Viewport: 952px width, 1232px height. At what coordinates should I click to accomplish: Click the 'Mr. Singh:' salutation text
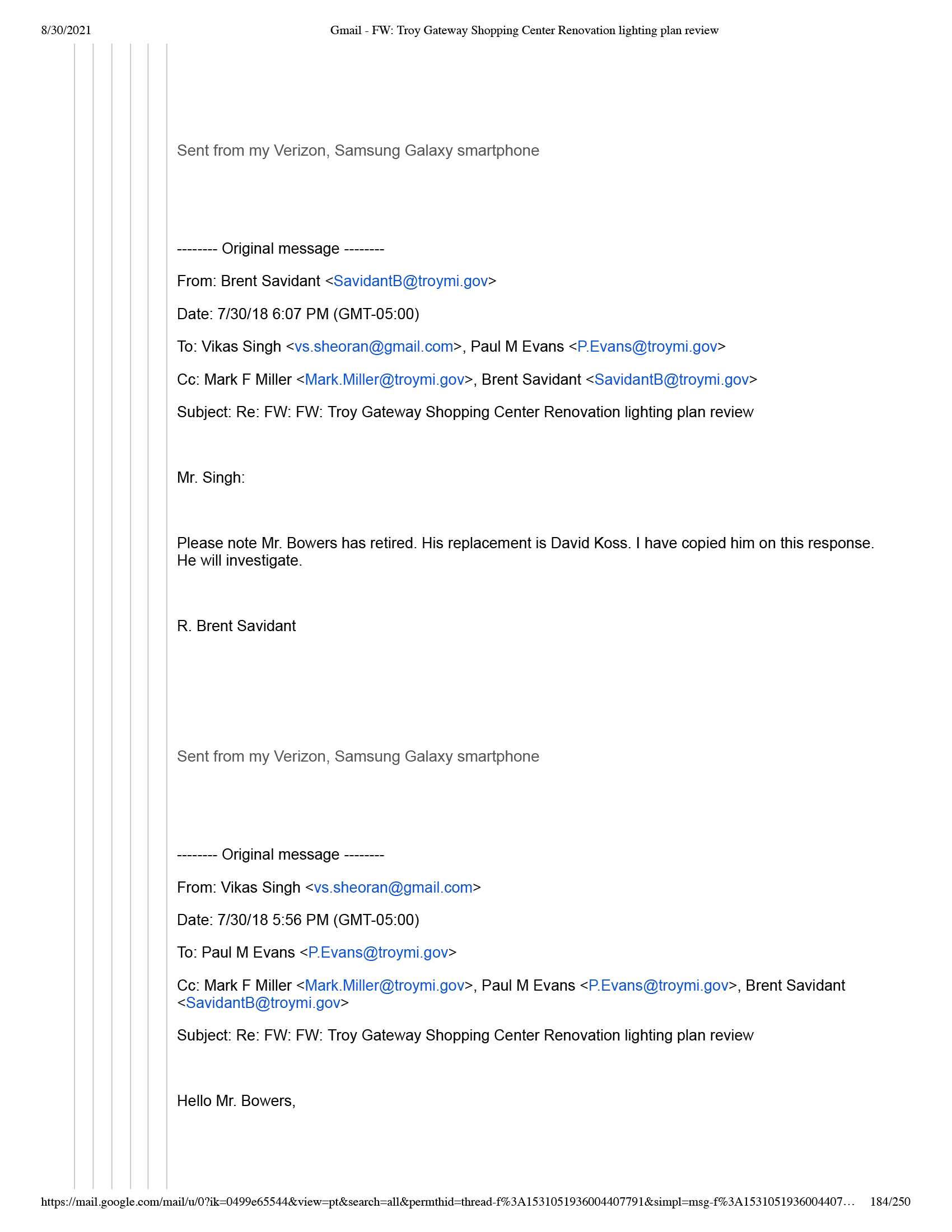[211, 478]
